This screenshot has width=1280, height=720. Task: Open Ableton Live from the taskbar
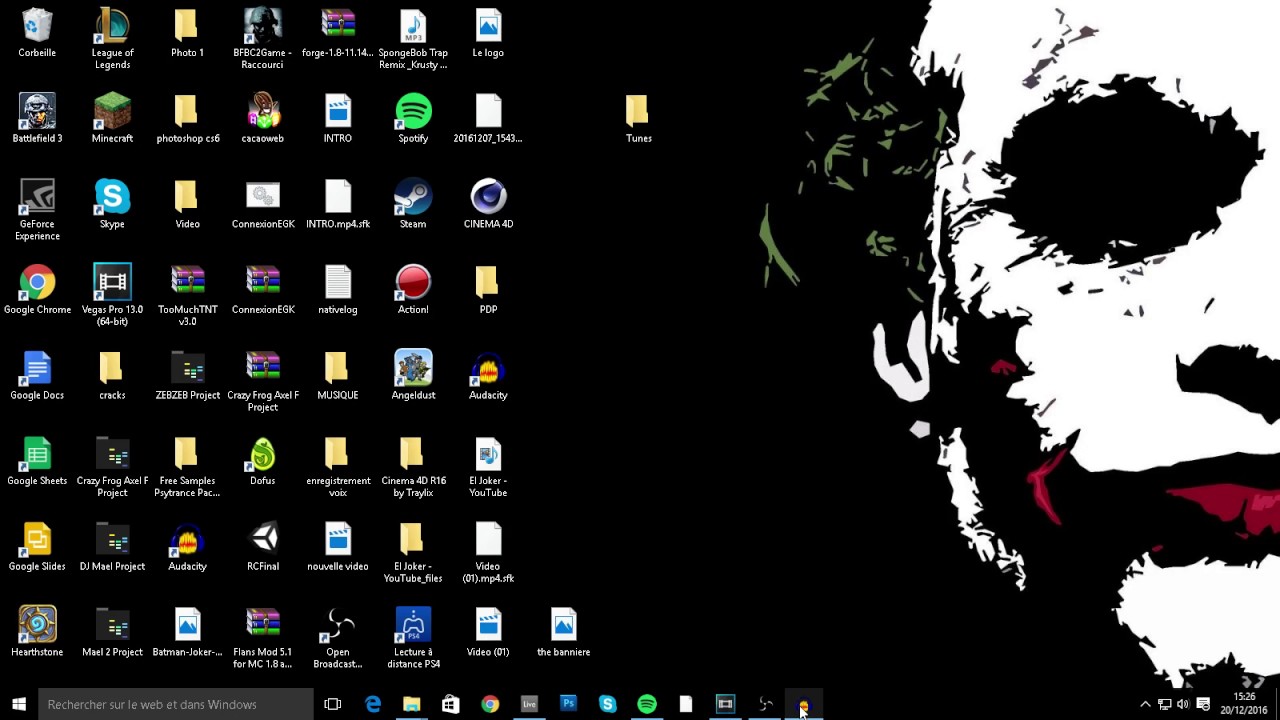529,704
